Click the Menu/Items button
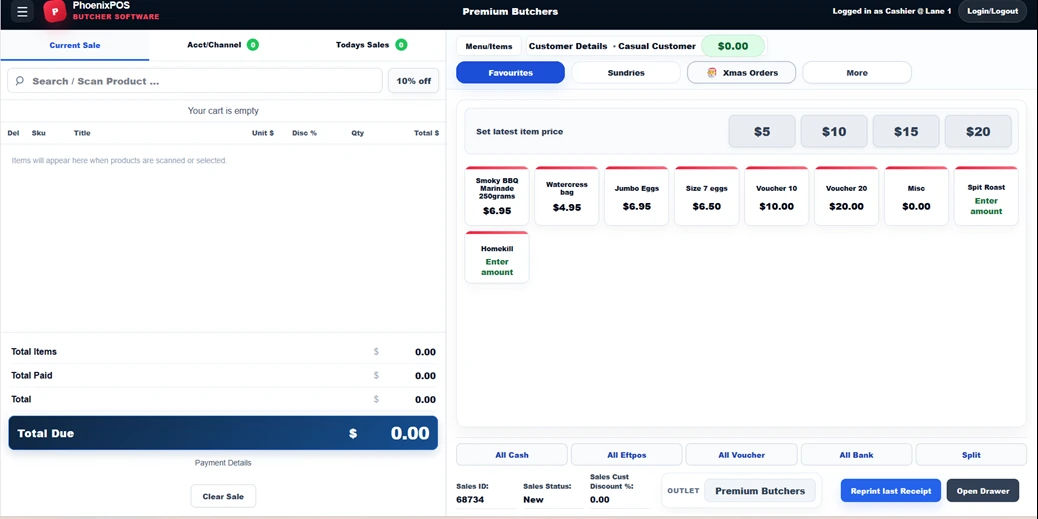 [x=489, y=46]
